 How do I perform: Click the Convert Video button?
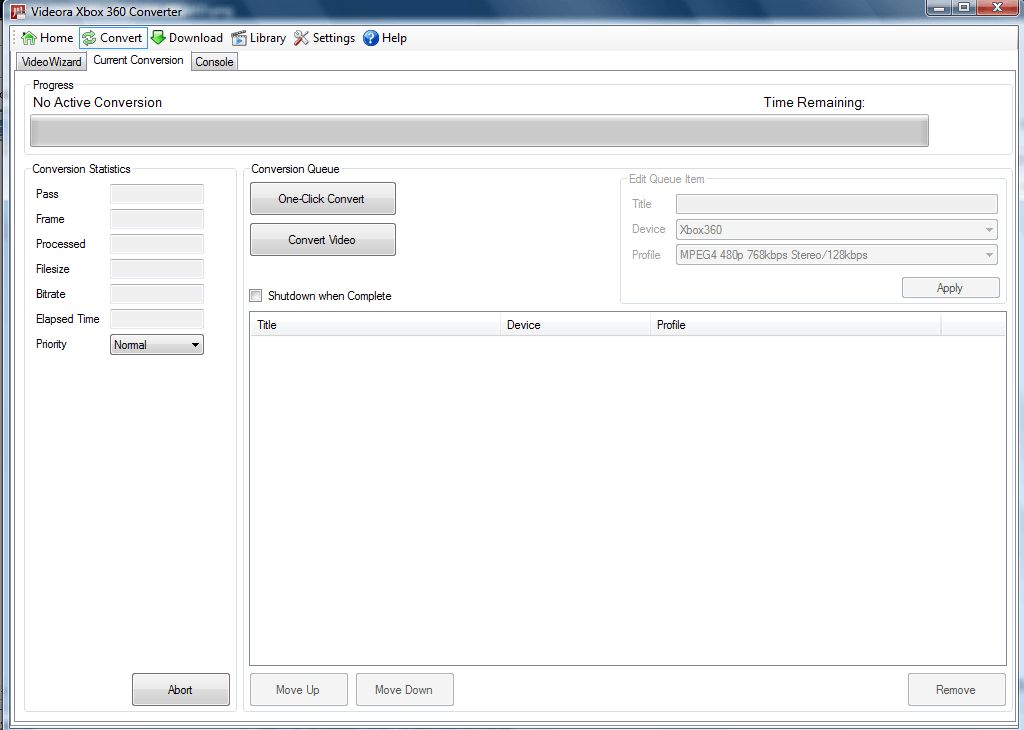tap(322, 239)
